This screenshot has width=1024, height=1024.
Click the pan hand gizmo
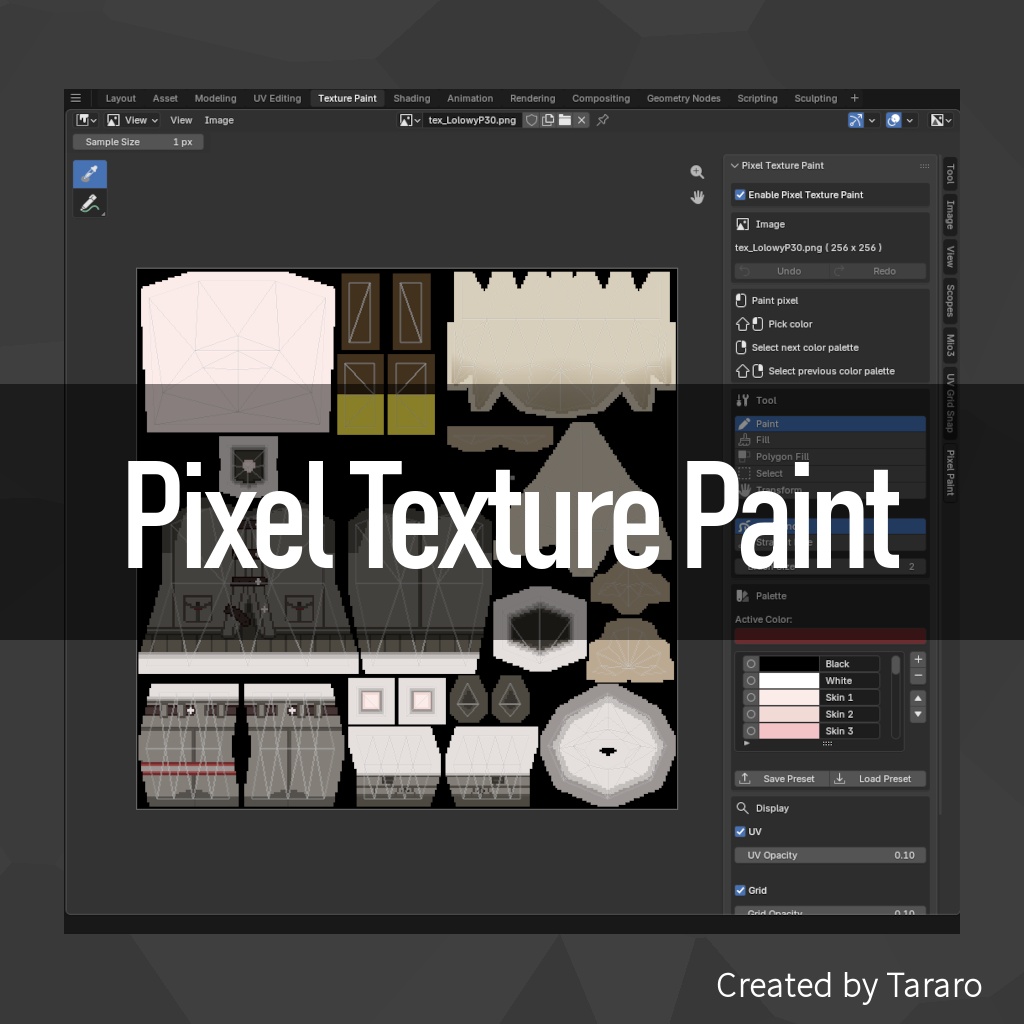(697, 197)
